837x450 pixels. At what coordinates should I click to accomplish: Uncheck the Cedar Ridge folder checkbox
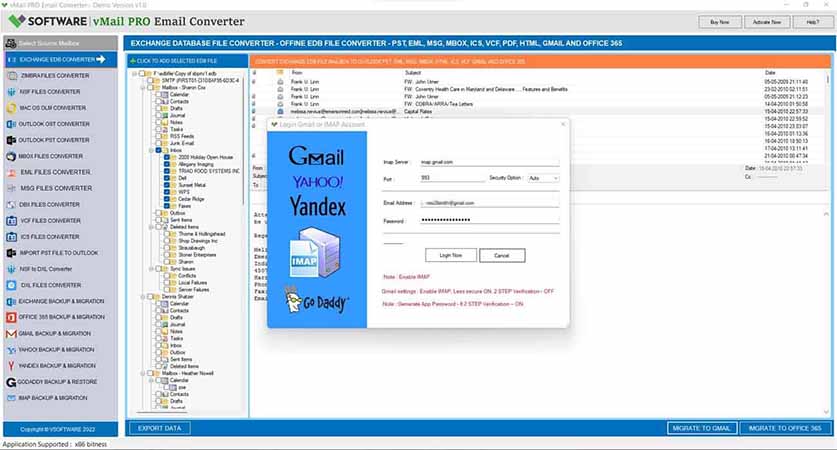pos(167,199)
